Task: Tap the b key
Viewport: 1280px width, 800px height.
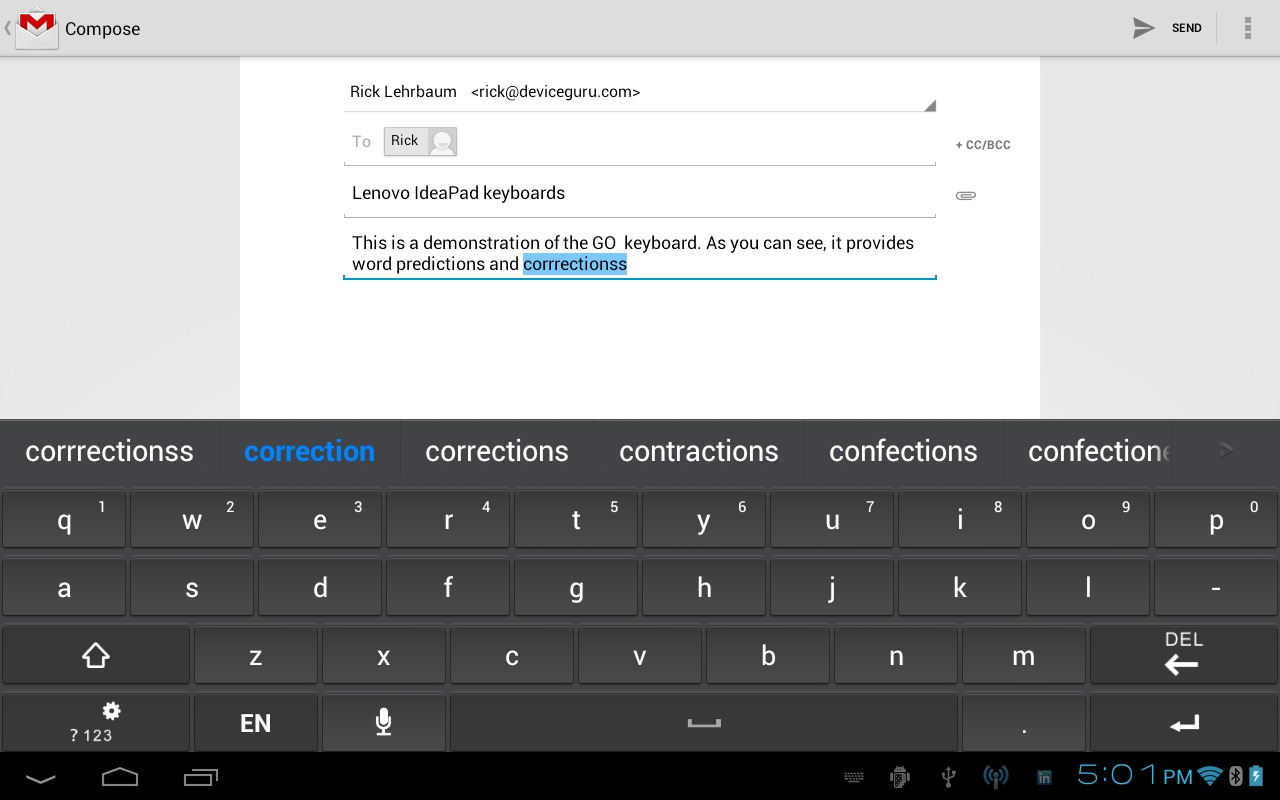Action: pos(768,655)
